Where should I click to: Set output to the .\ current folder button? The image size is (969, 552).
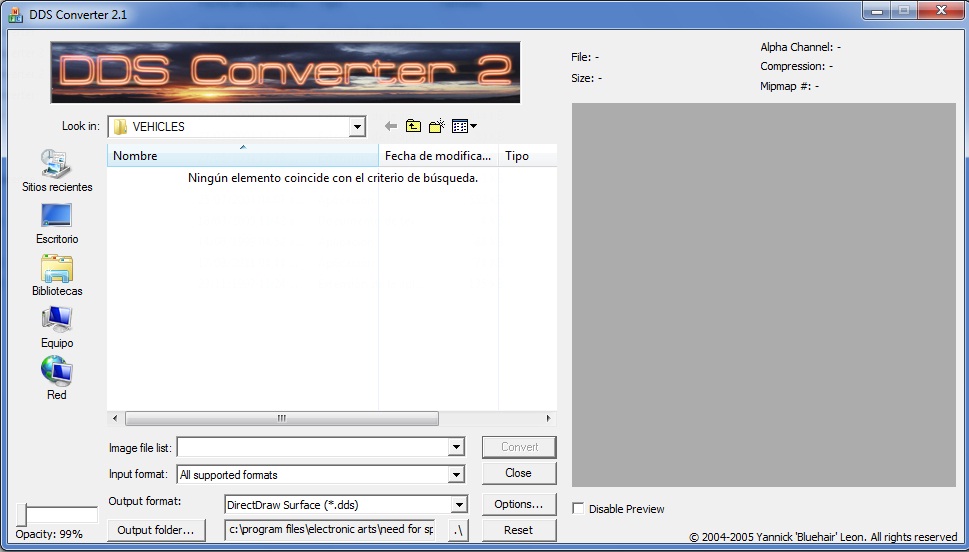(x=458, y=530)
